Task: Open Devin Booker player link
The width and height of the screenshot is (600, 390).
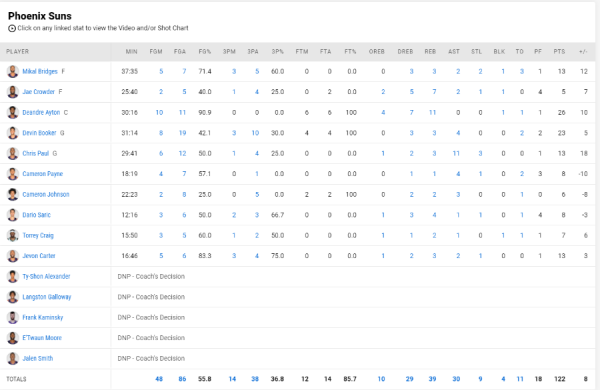Action: pos(39,133)
